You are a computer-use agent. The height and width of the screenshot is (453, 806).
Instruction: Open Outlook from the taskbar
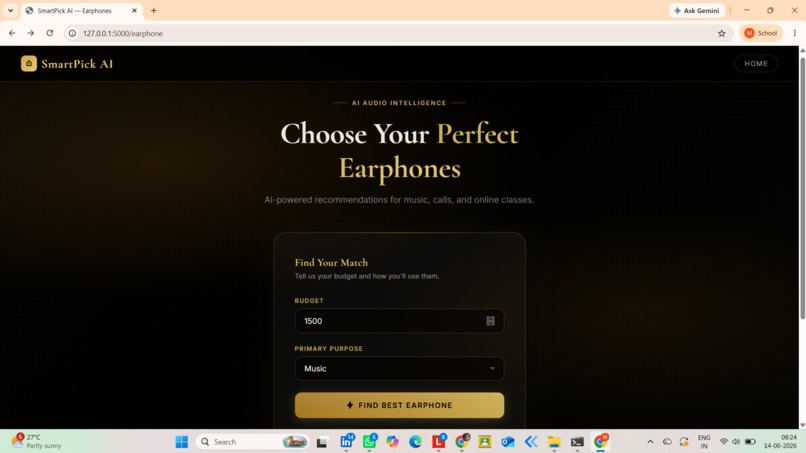508,442
